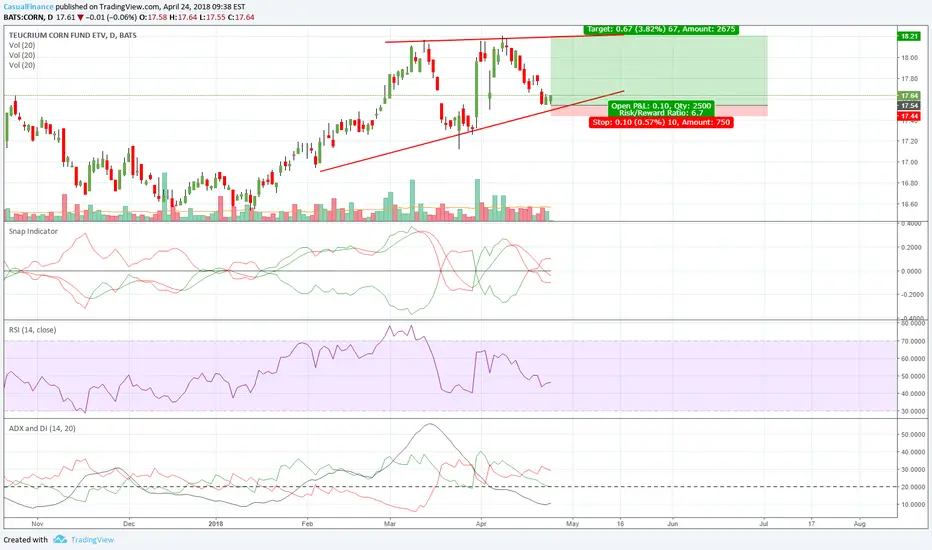932x550 pixels.
Task: Click the 17.00 price axis label
Action: 909,162
